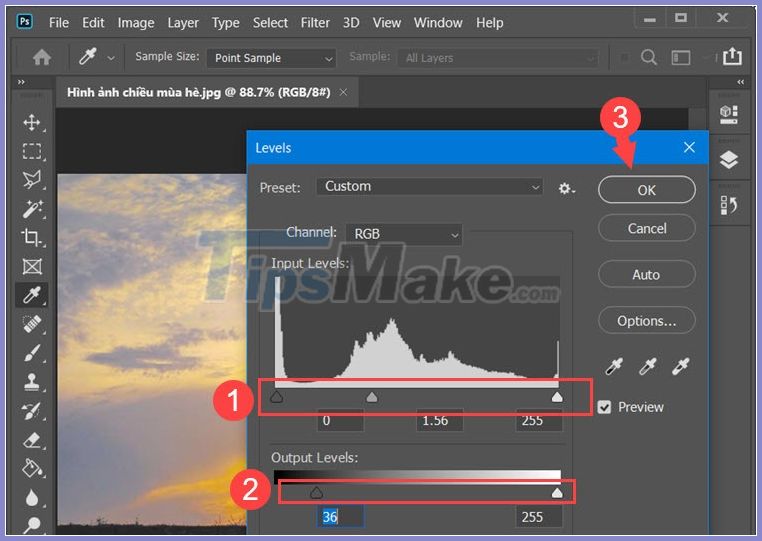The height and width of the screenshot is (541, 762).
Task: Click the Cancel button in Levels
Action: point(646,228)
